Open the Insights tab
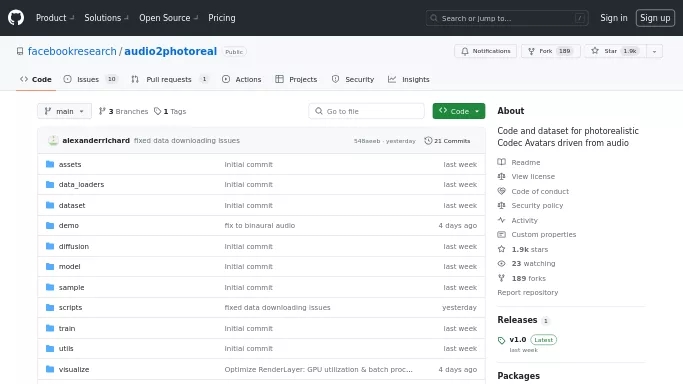 (x=409, y=79)
